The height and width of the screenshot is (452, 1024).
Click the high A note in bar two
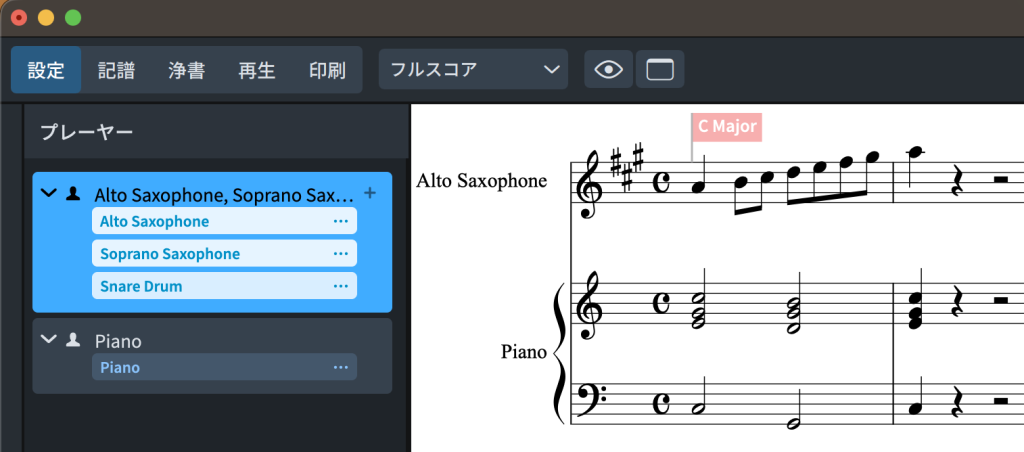pos(914,153)
